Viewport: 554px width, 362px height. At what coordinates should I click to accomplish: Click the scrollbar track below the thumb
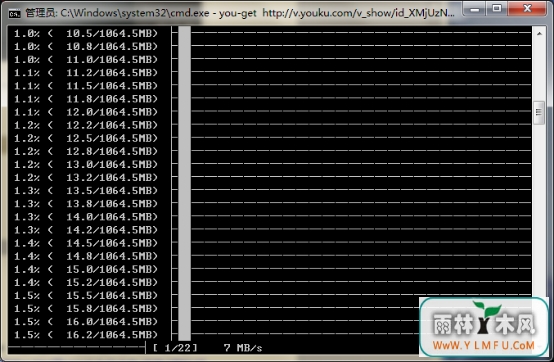pyautogui.click(x=539, y=208)
